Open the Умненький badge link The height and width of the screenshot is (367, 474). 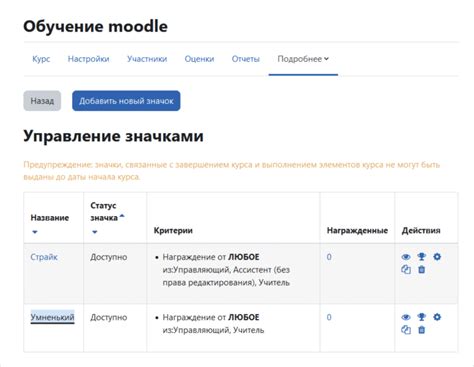[x=52, y=317]
